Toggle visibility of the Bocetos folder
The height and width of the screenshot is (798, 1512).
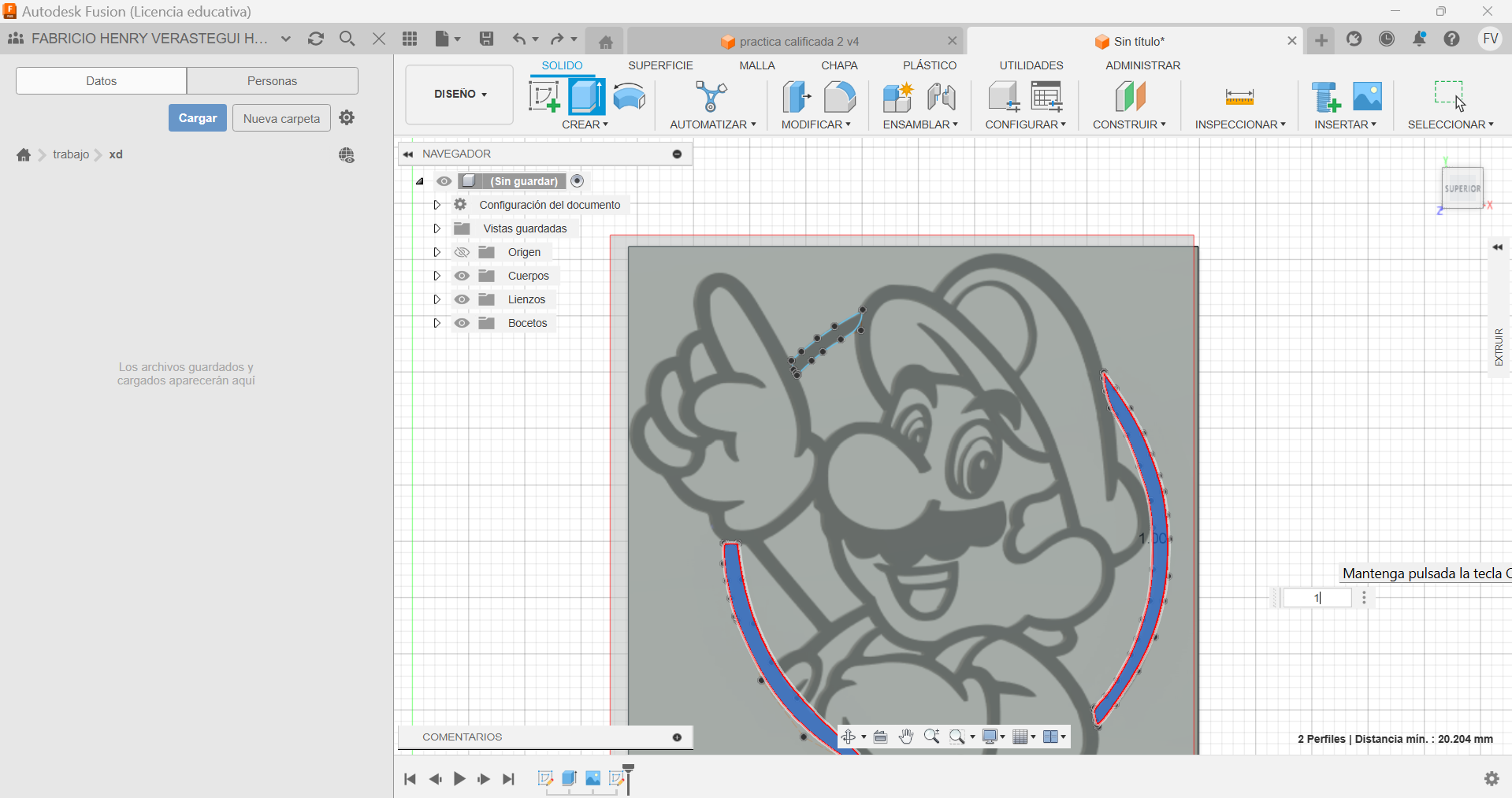tap(462, 323)
